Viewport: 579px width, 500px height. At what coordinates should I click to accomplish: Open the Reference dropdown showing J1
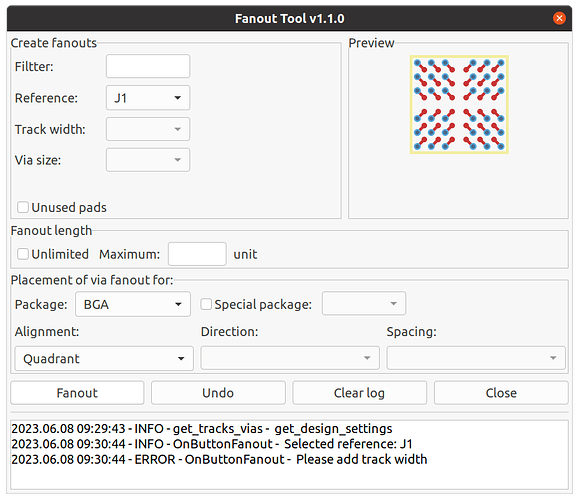(x=148, y=98)
